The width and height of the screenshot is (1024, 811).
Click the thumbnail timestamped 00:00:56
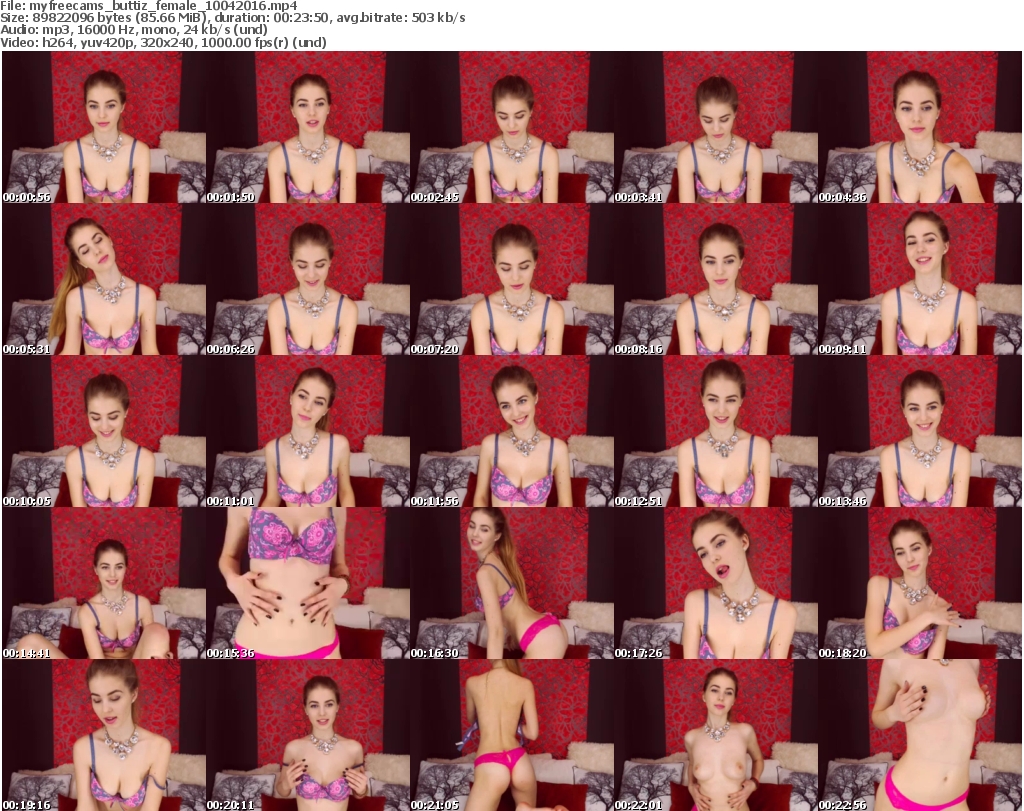104,127
